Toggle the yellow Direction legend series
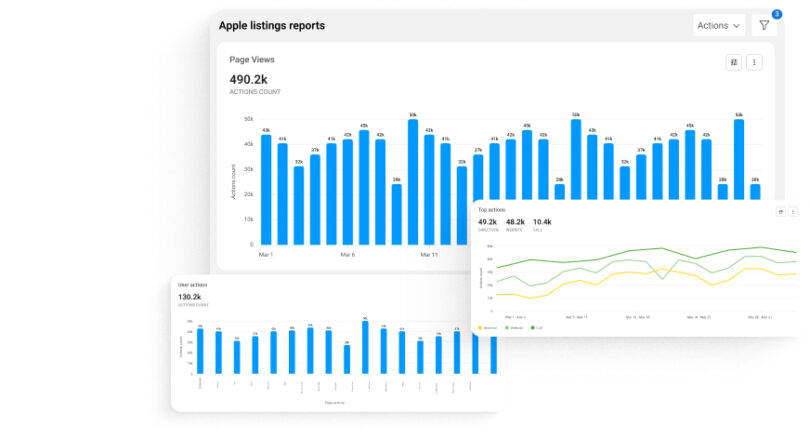The image size is (810, 438). click(x=488, y=328)
